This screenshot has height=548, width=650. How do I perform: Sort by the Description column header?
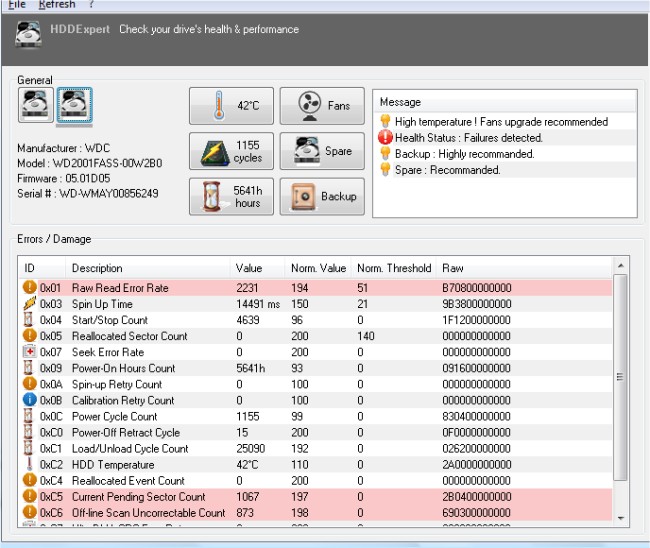(97, 268)
